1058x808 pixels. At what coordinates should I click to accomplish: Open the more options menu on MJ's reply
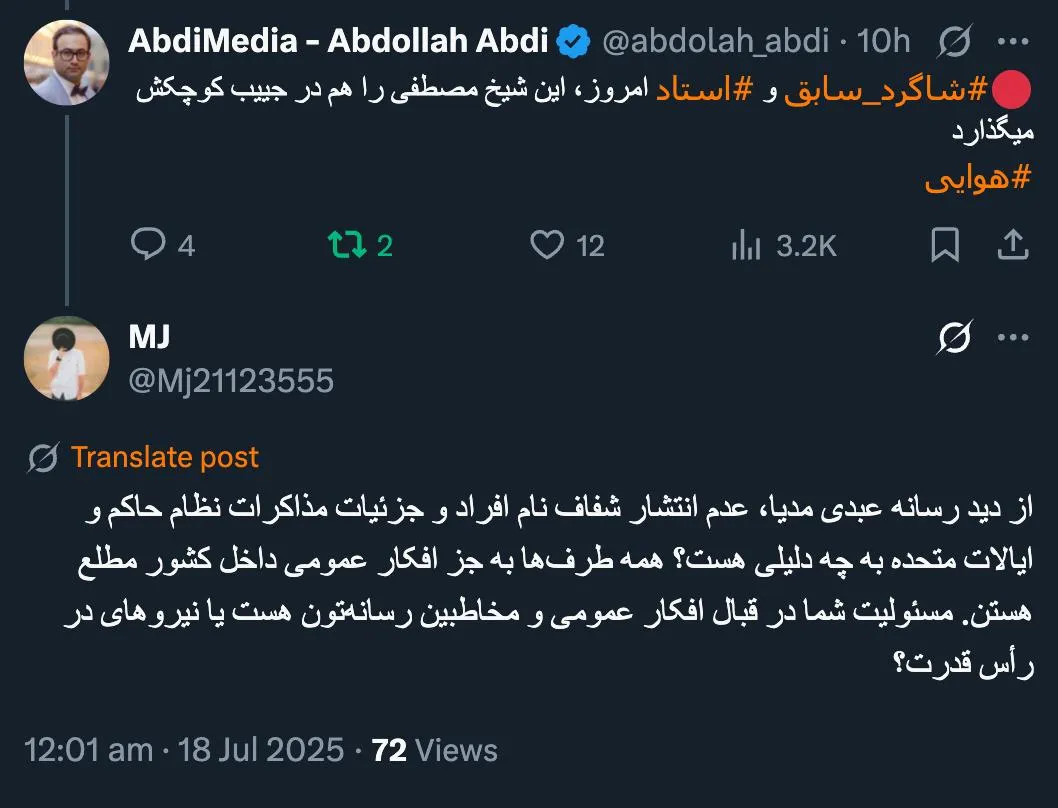coord(1014,338)
